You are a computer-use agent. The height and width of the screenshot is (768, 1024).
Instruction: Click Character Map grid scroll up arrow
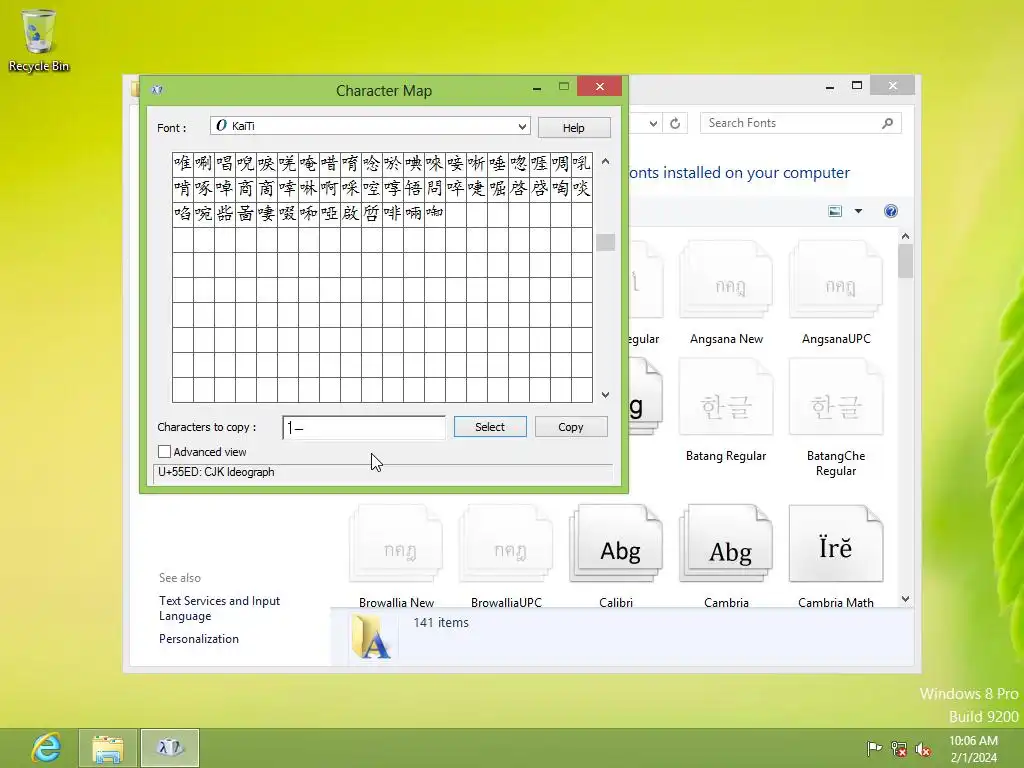(x=605, y=161)
